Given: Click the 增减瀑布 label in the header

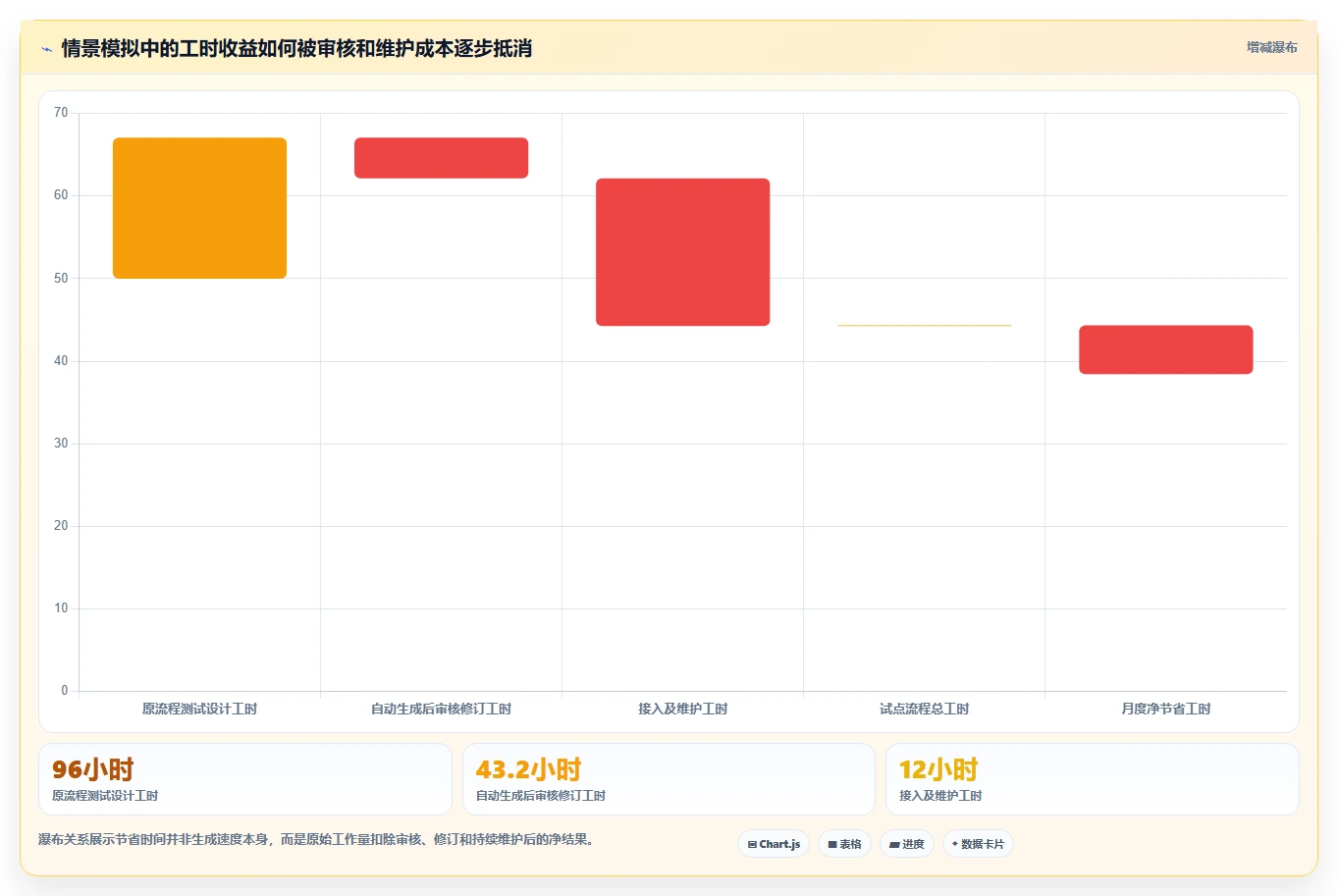Looking at the screenshot, I should (x=1271, y=47).
